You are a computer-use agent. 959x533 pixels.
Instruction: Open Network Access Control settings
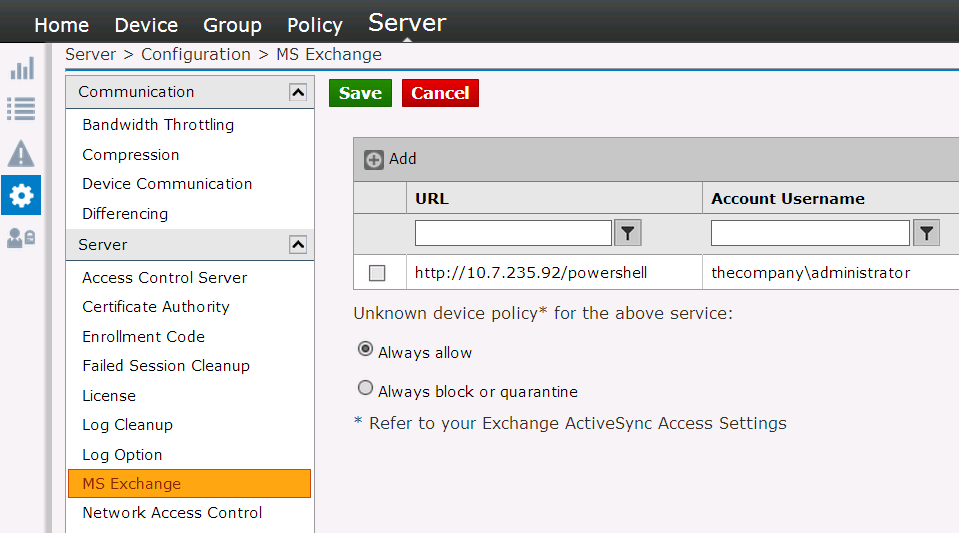point(172,513)
